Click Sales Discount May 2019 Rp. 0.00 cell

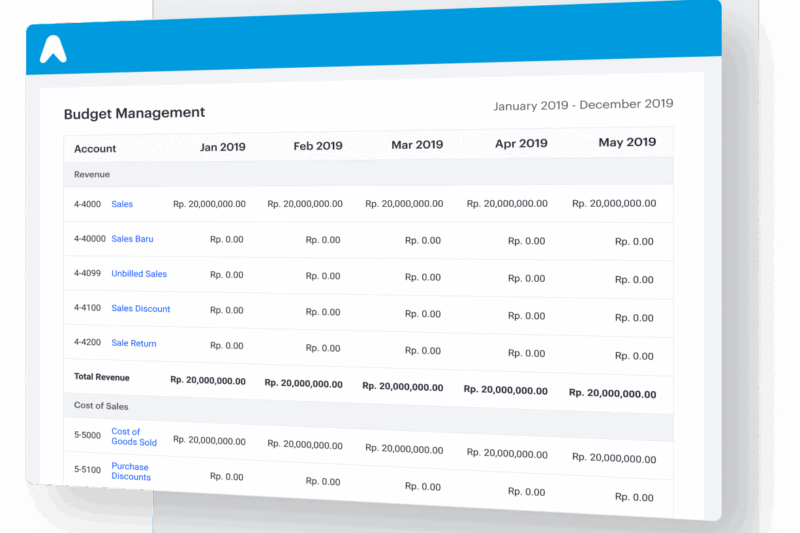[634, 318]
